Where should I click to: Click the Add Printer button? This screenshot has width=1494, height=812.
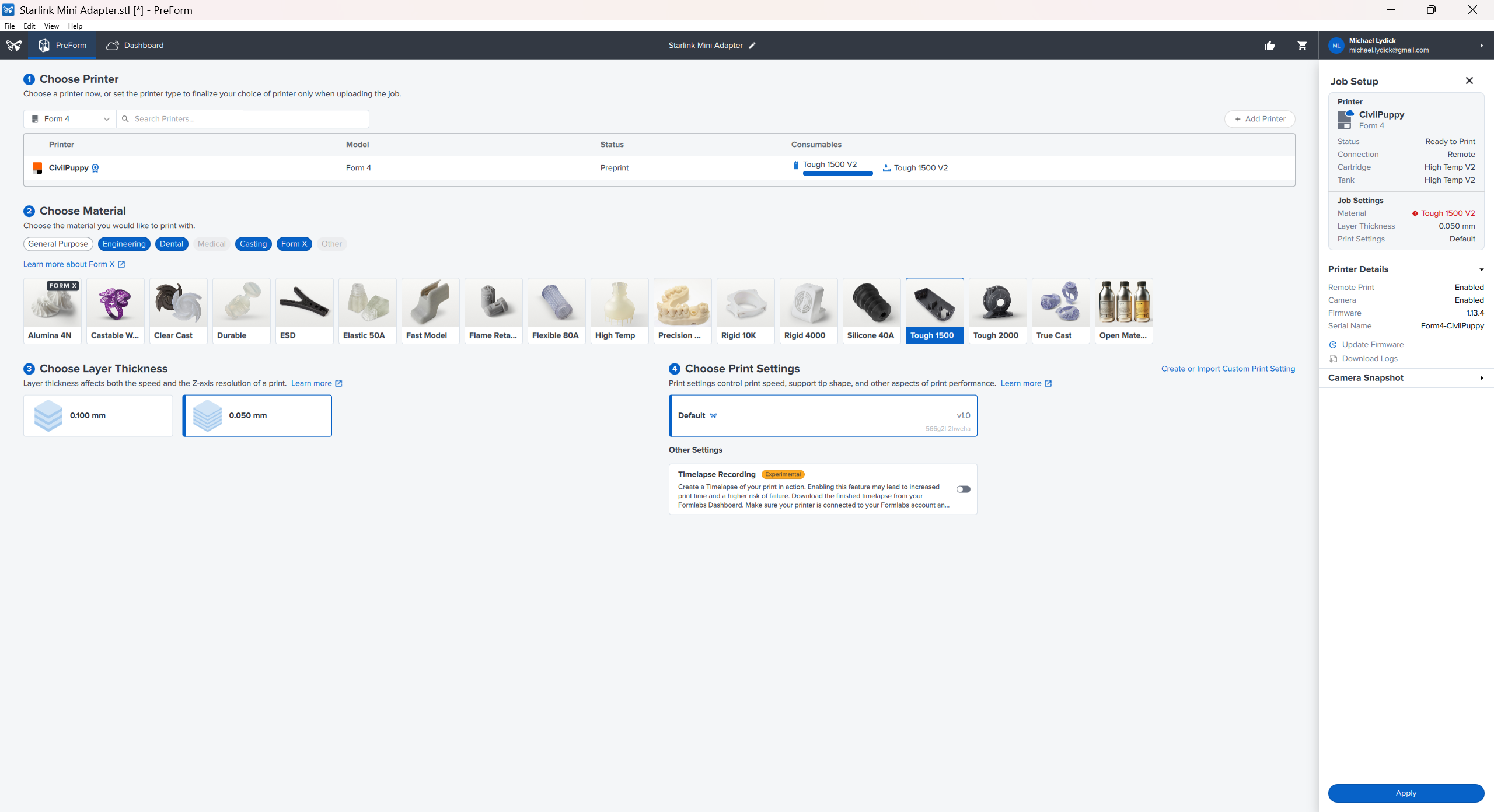click(x=1260, y=119)
